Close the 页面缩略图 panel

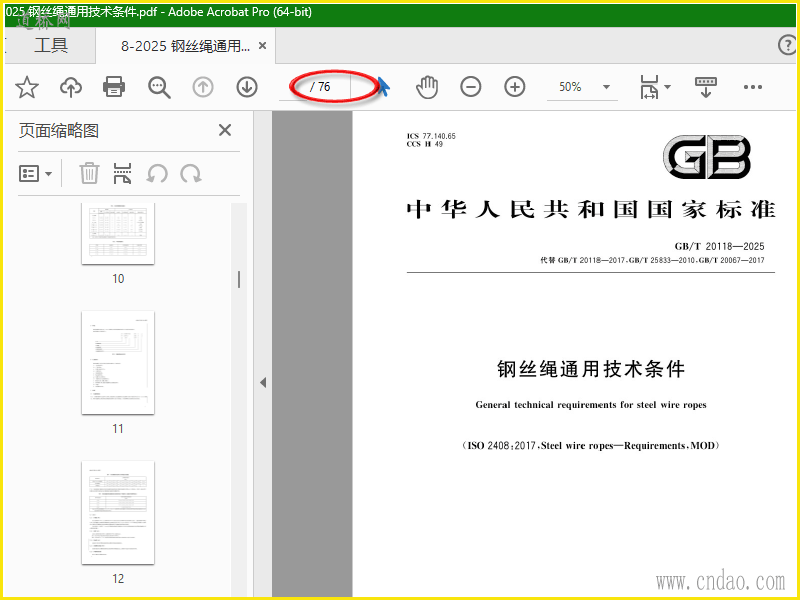225,130
